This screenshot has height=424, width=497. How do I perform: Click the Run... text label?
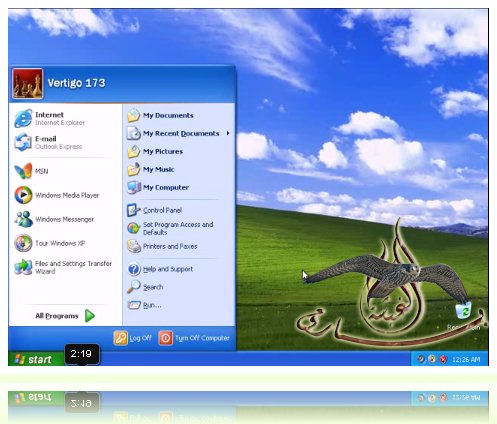(x=152, y=305)
